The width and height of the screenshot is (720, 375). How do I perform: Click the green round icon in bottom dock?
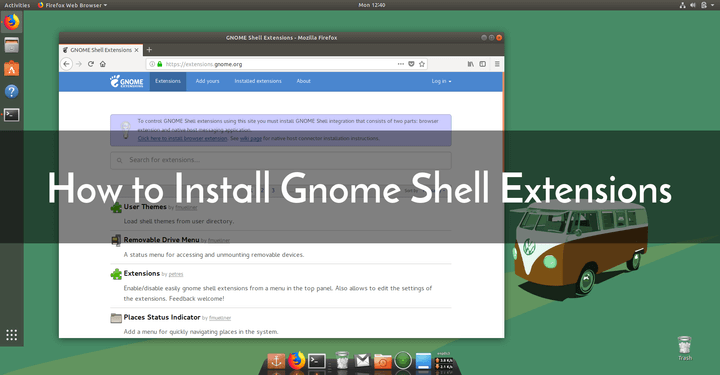pos(403,360)
